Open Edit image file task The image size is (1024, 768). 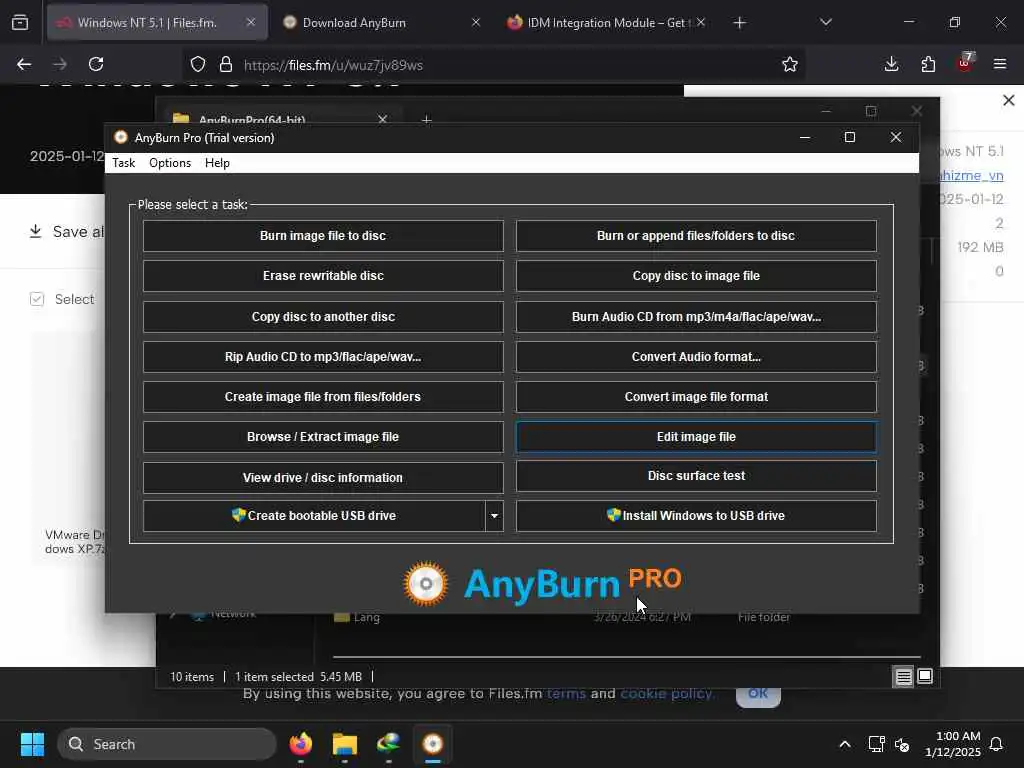point(696,437)
